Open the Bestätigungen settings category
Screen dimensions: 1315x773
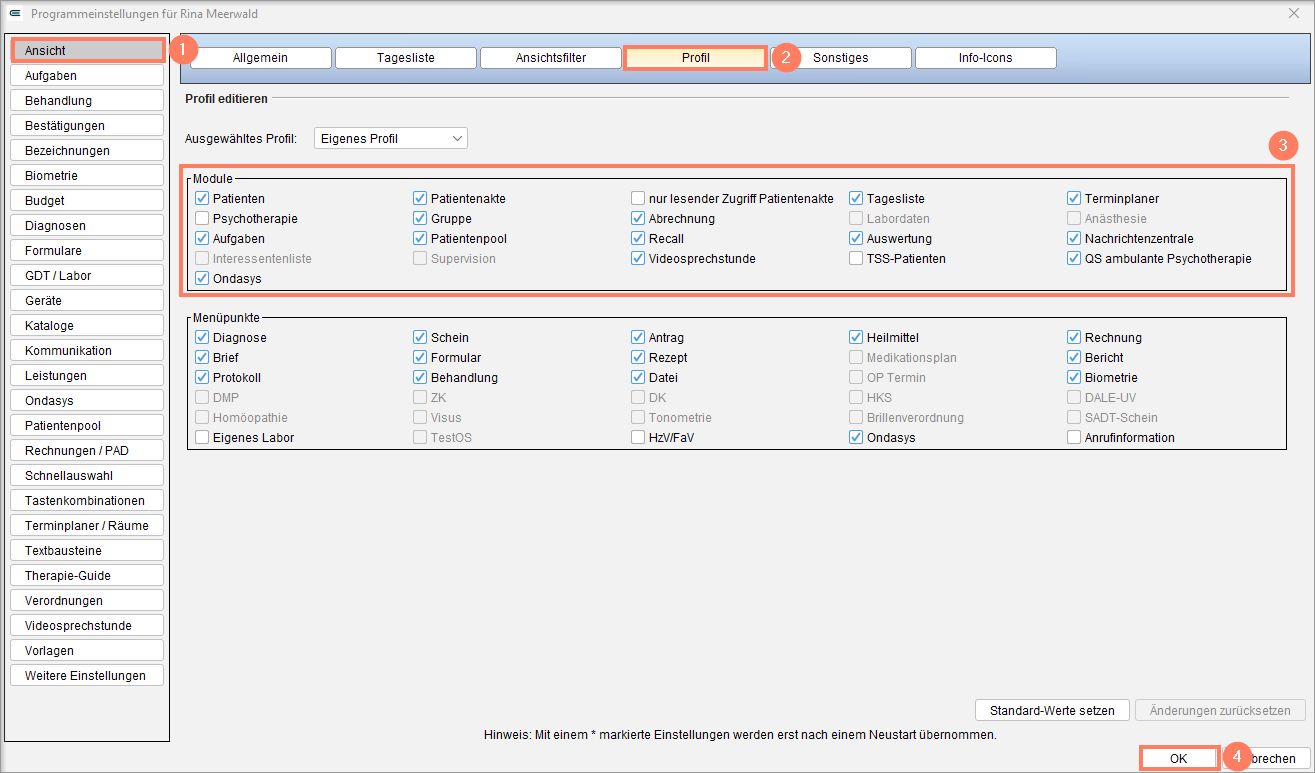pos(87,126)
